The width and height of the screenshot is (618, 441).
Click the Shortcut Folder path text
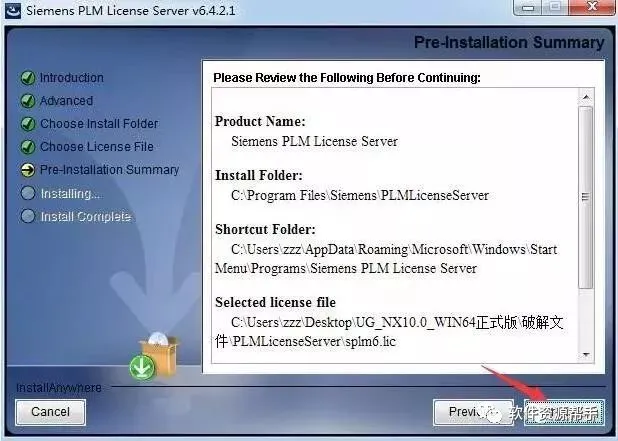click(x=386, y=259)
